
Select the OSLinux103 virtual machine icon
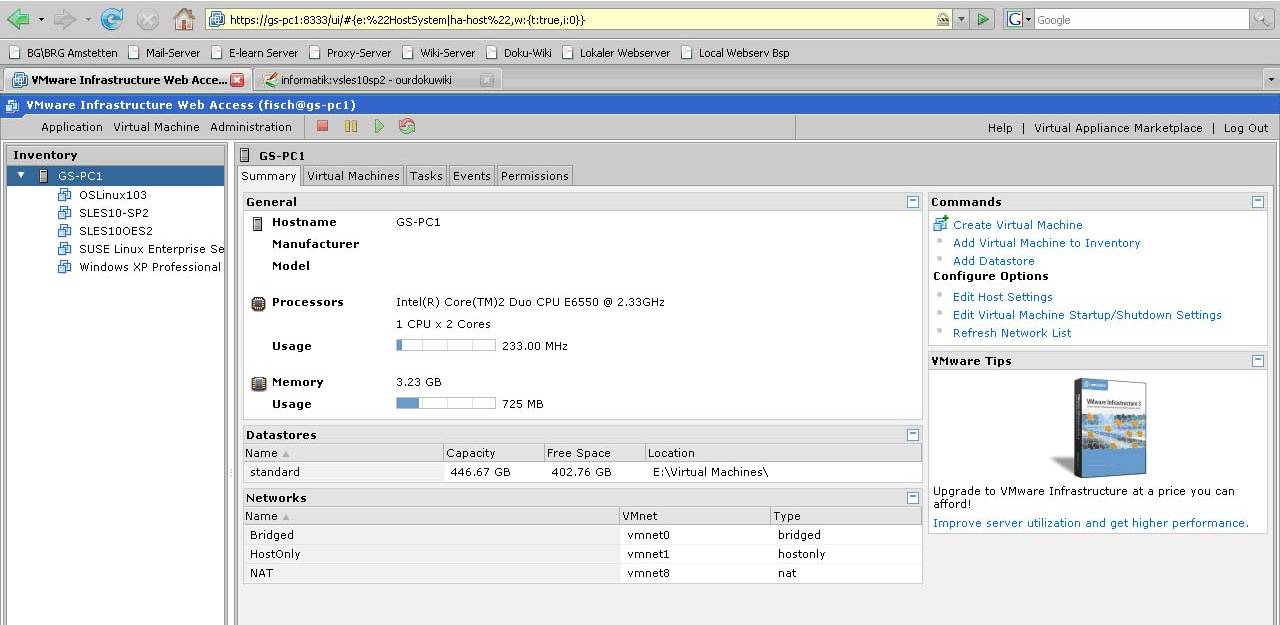point(65,195)
